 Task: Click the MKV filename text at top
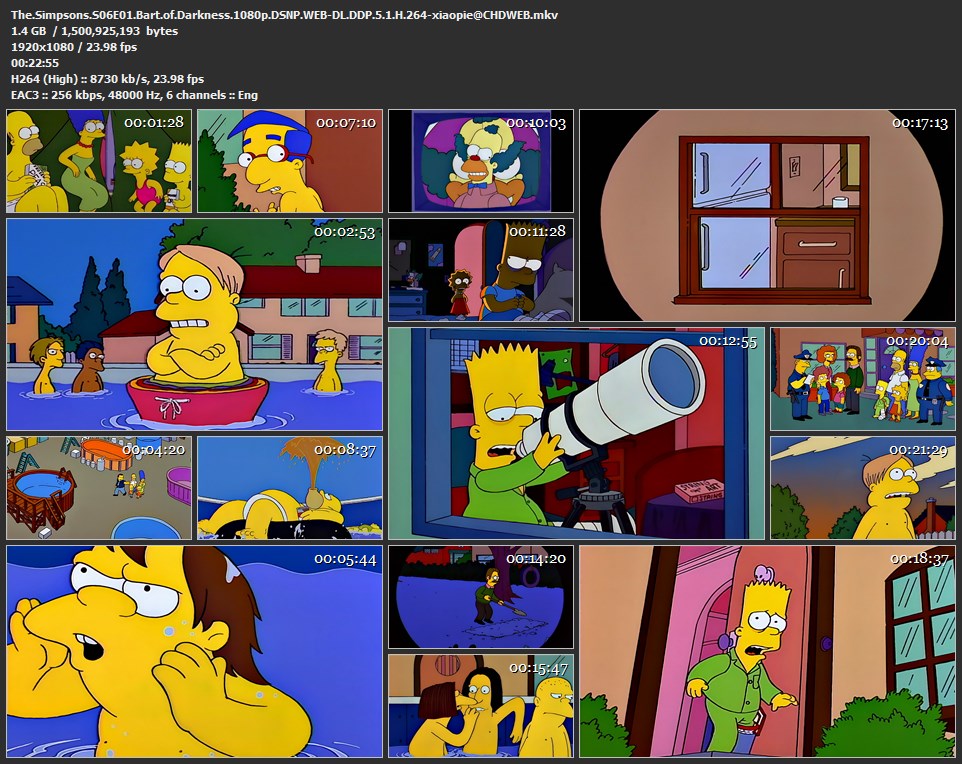(x=285, y=15)
